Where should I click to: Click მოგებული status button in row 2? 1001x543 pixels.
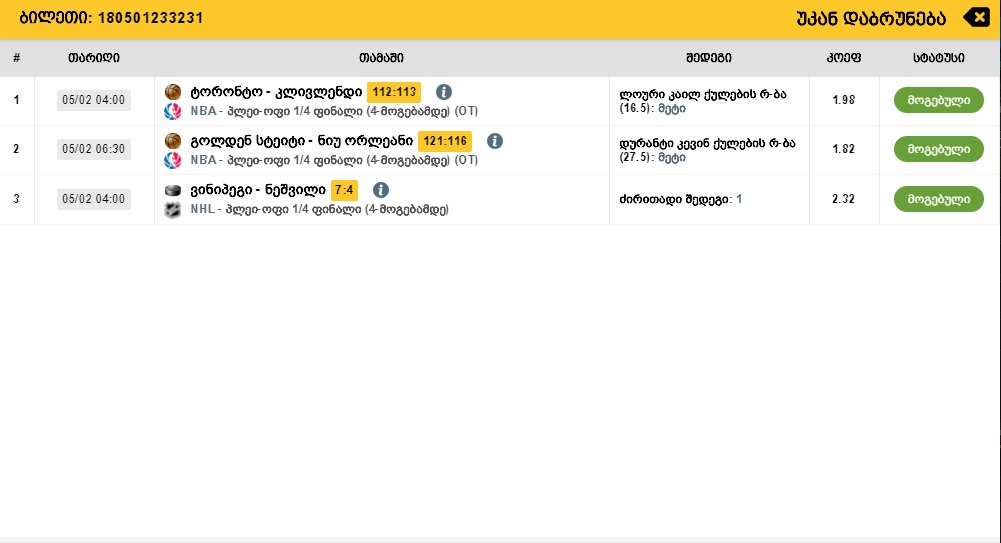click(938, 149)
